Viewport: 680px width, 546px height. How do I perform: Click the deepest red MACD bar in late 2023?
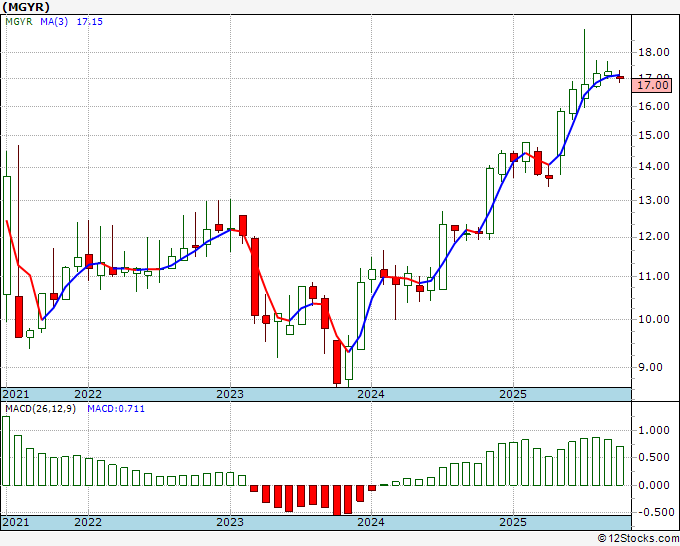coord(337,500)
